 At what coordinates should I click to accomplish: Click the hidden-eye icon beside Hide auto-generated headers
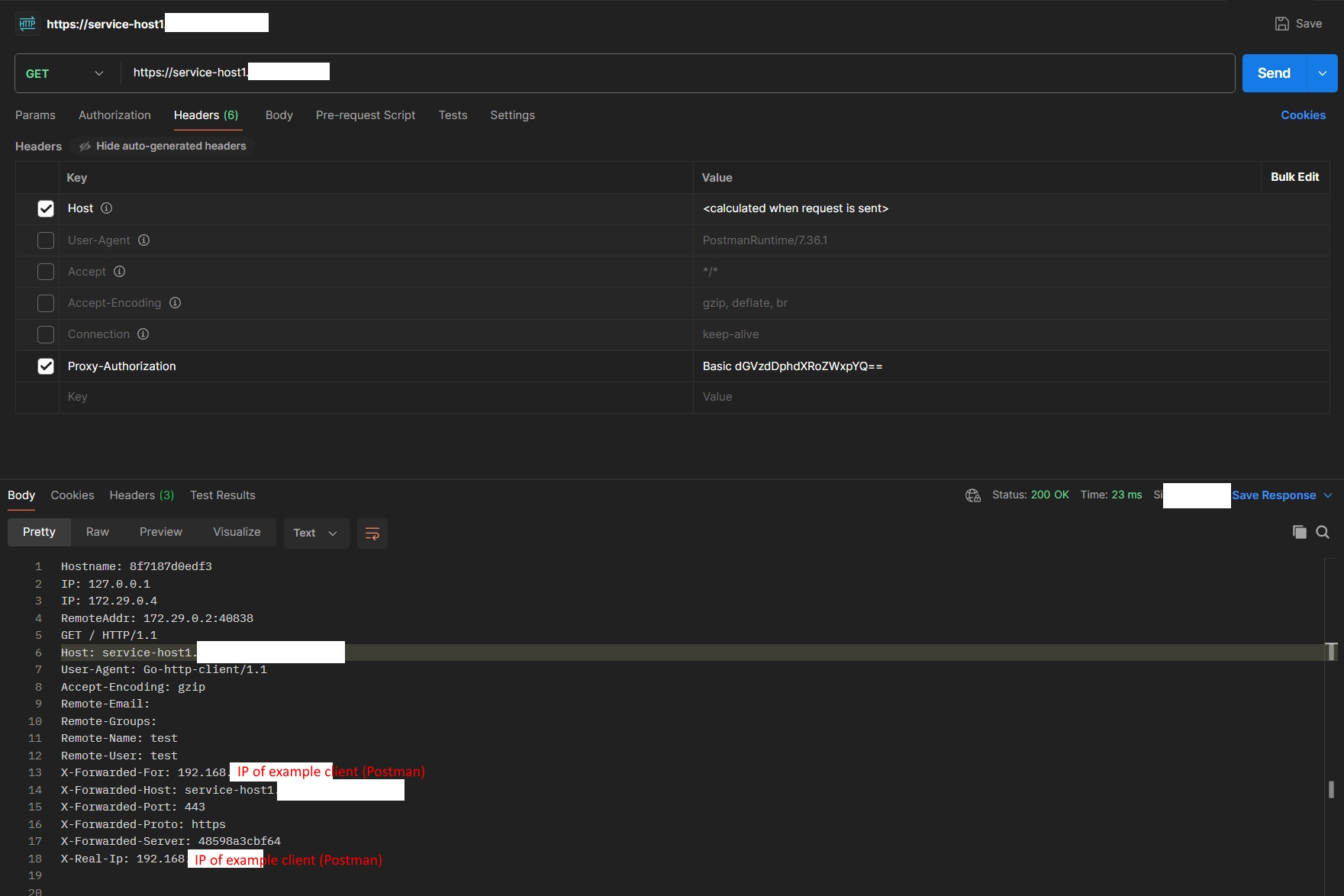[85, 146]
